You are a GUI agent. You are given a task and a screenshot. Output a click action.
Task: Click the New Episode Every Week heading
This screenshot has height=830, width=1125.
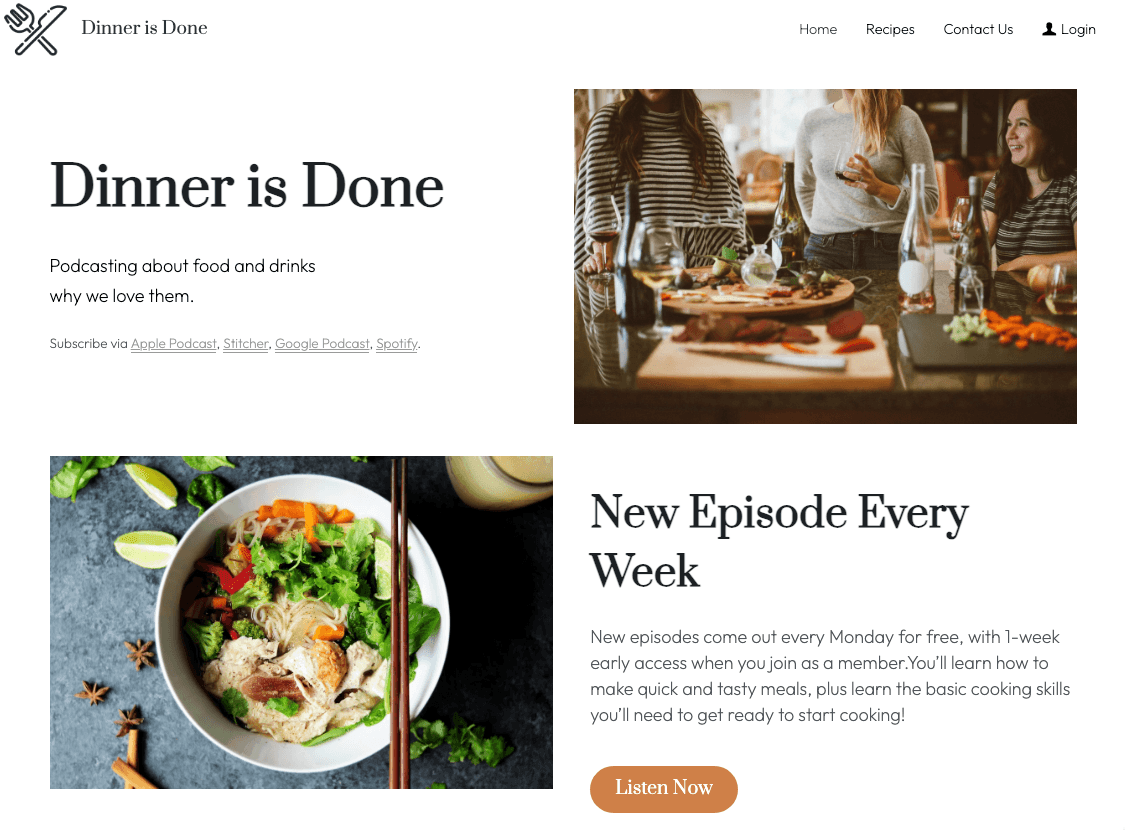tap(779, 541)
